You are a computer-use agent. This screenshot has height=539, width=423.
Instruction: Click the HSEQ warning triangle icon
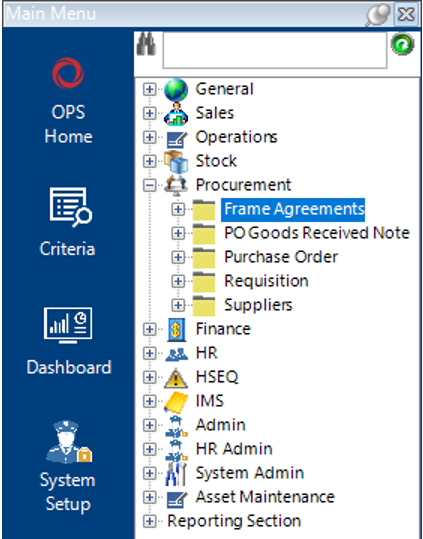coord(176,378)
